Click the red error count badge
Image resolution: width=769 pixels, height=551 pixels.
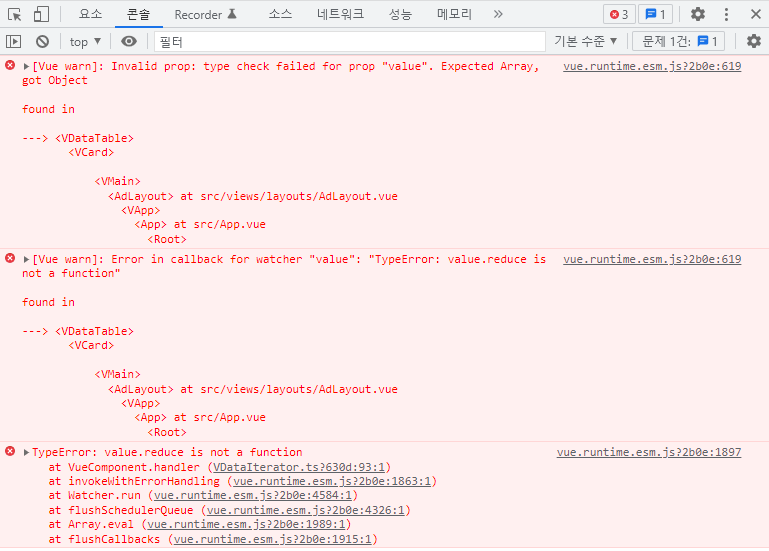pyautogui.click(x=619, y=14)
